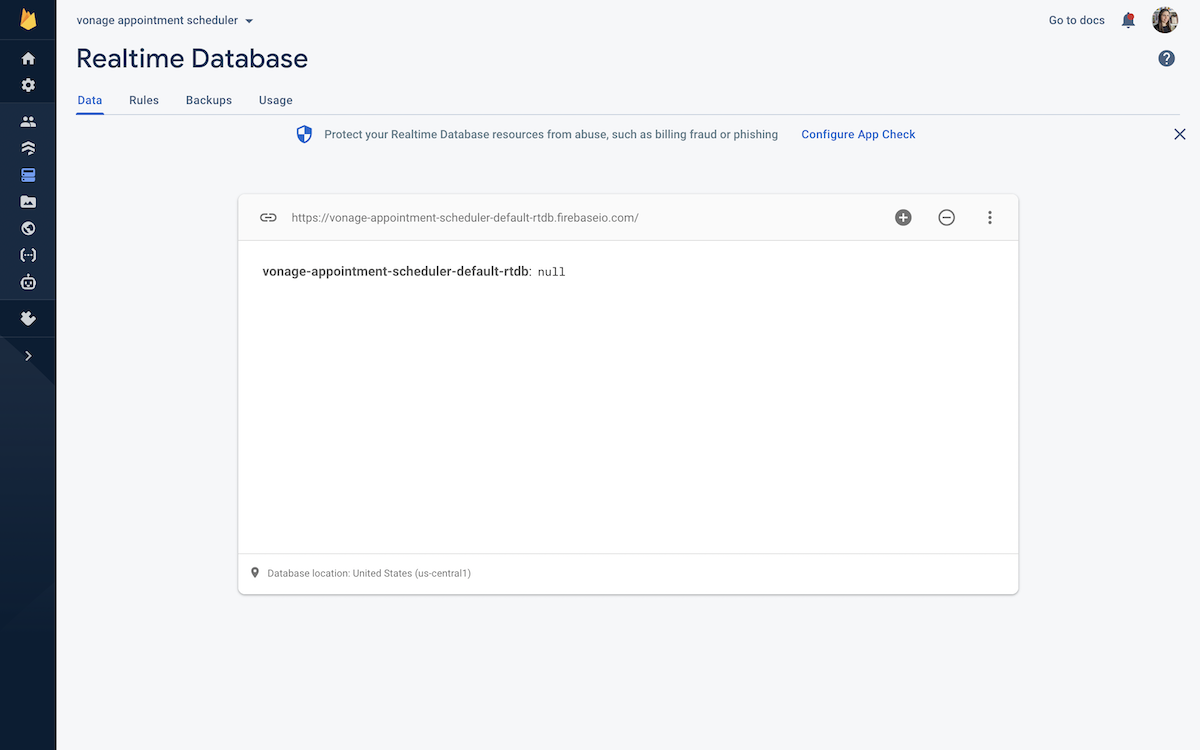Viewport: 1200px width, 750px height.
Task: Expand all nodes with plus icon
Action: [x=903, y=217]
